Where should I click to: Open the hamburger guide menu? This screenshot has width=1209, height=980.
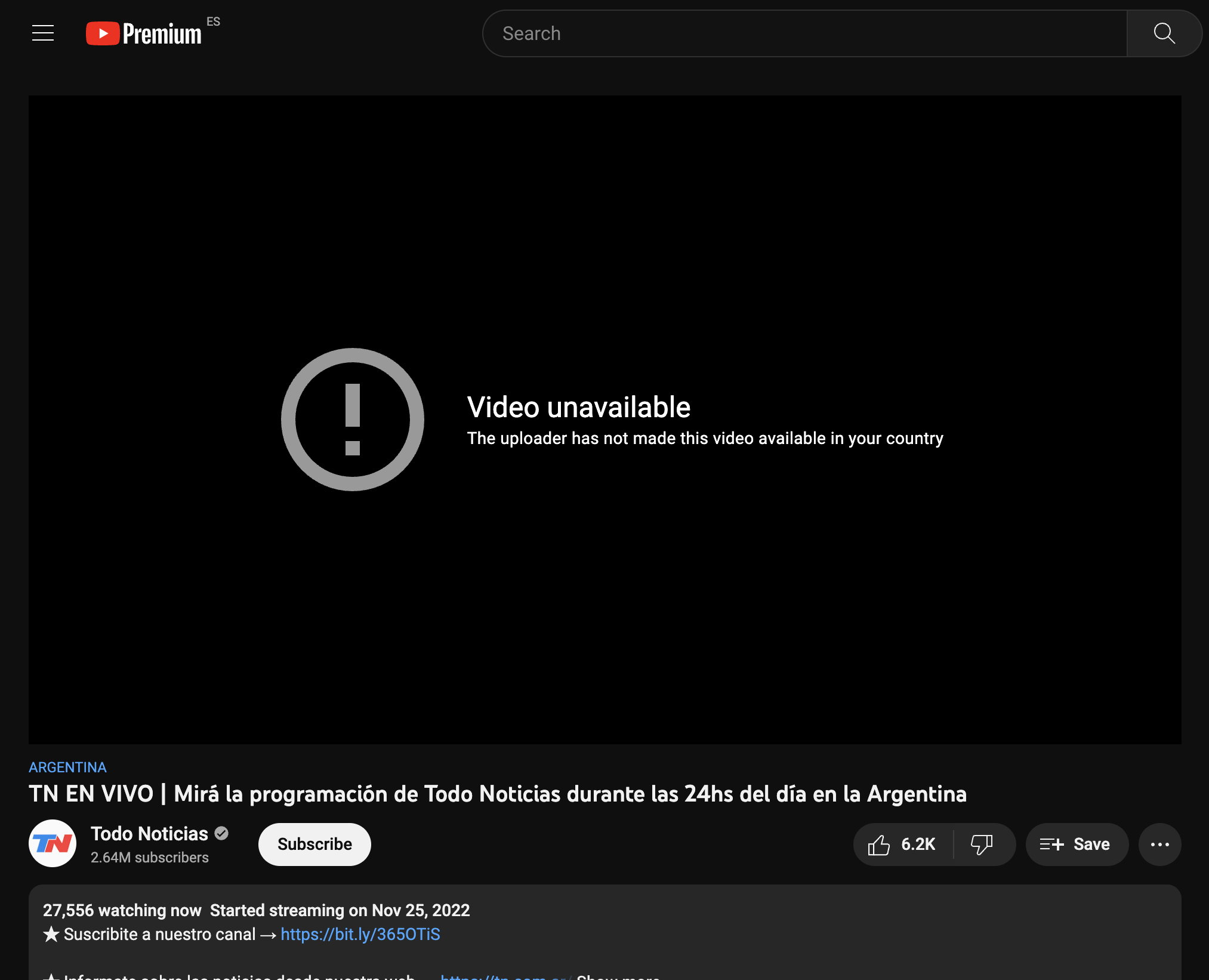pos(43,33)
